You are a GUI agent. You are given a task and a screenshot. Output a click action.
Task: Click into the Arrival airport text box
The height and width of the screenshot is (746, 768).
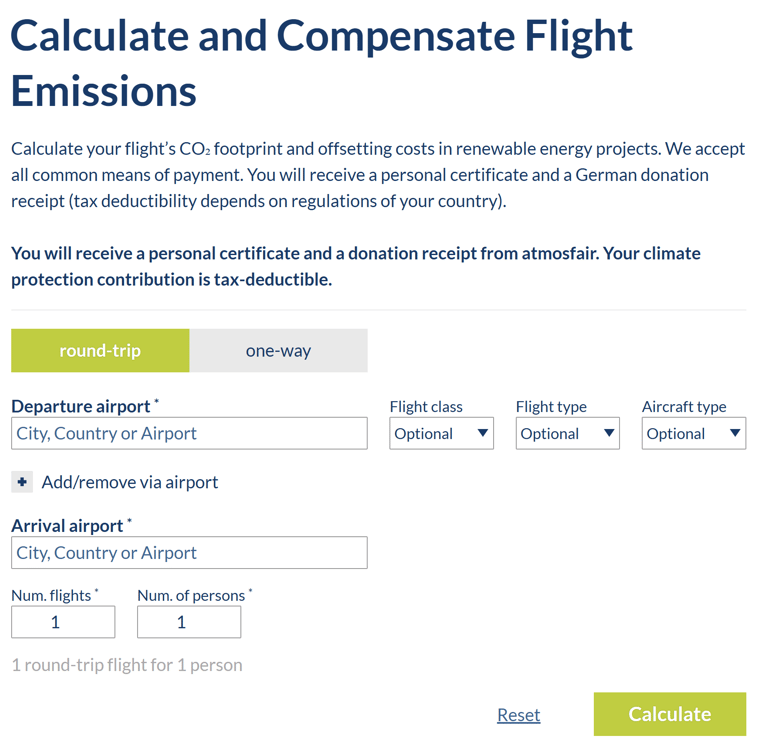pos(189,553)
